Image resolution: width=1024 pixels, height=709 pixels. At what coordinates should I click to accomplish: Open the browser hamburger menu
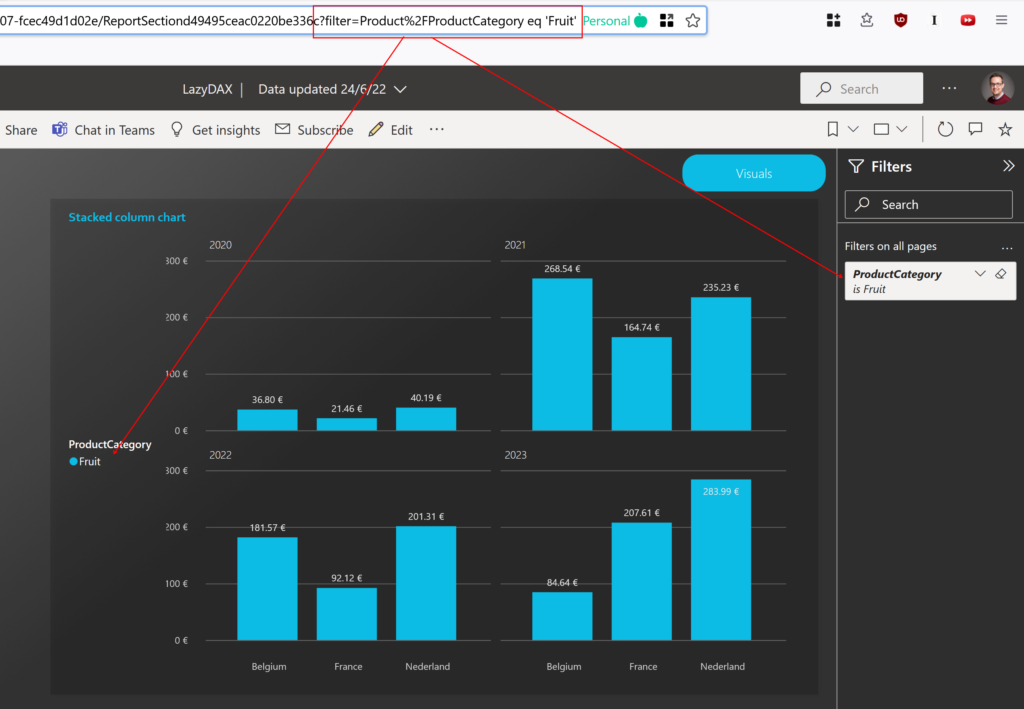pos(1001,20)
